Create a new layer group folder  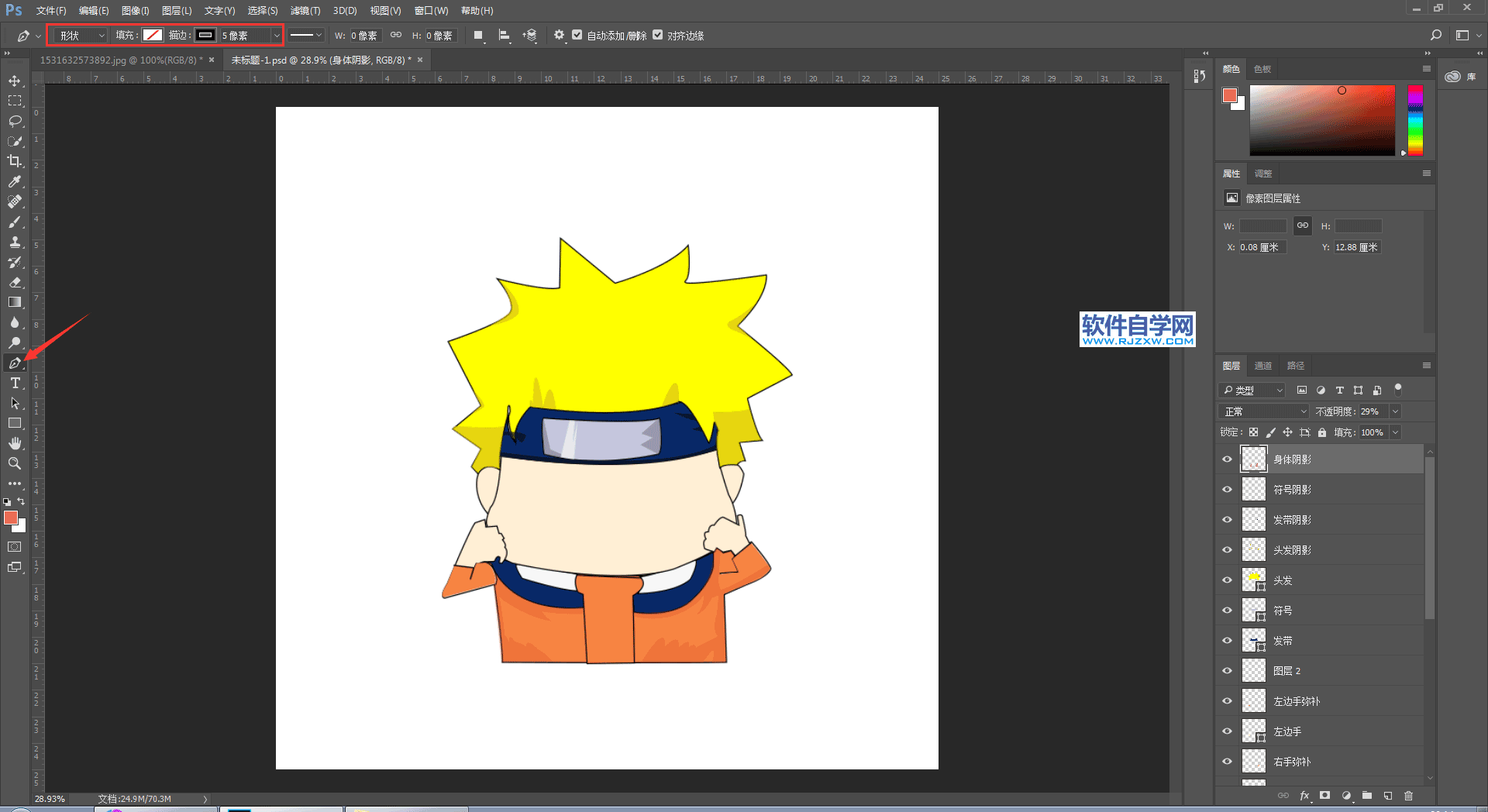click(1367, 796)
